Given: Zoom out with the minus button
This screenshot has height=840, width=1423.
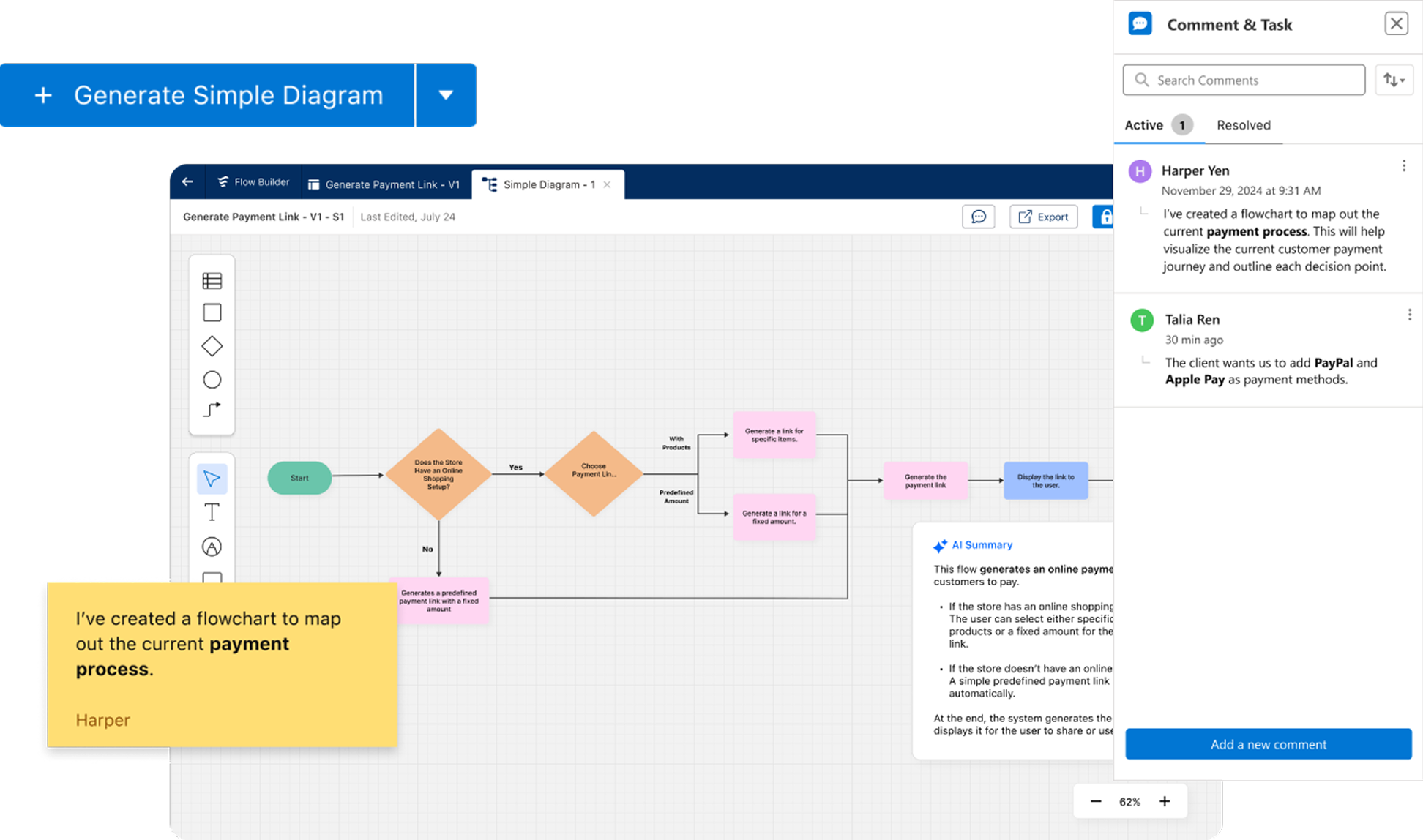Looking at the screenshot, I should tap(1096, 801).
